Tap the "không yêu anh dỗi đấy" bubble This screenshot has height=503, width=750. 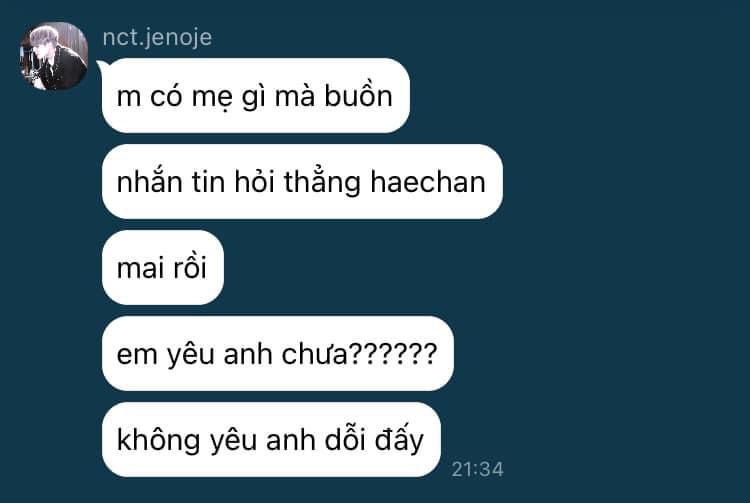point(271,439)
